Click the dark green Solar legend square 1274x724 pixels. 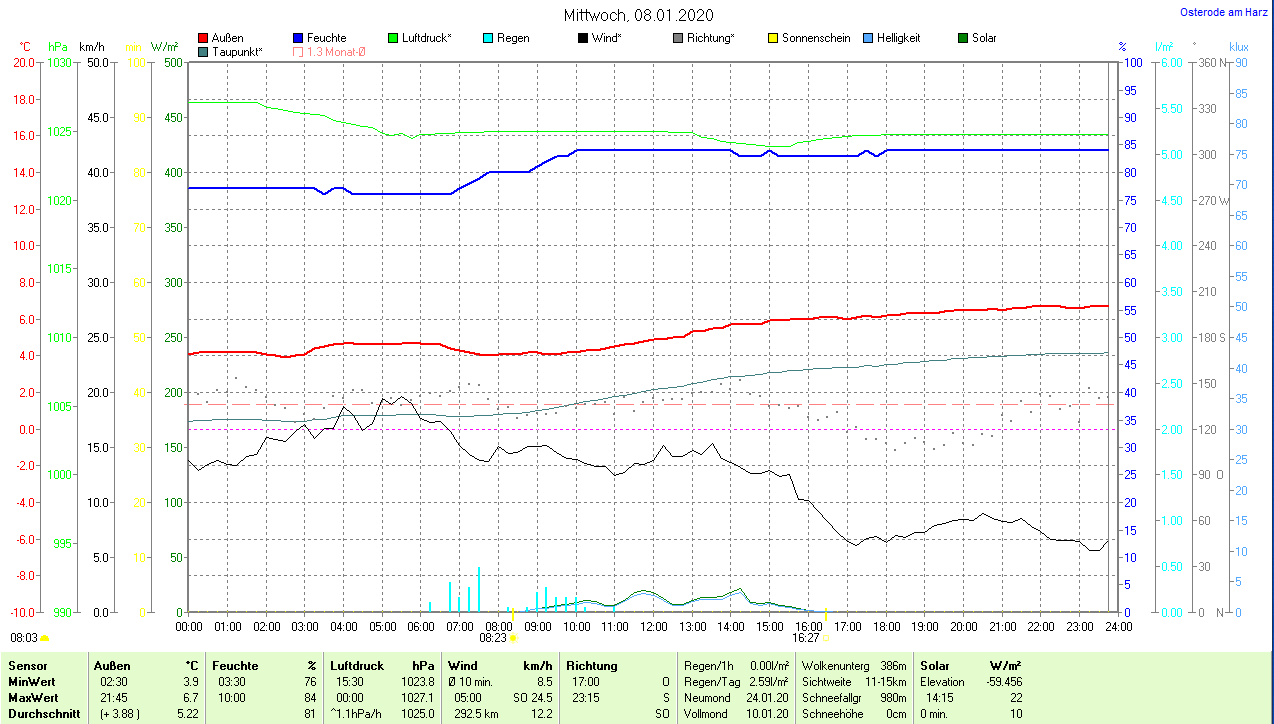[963, 38]
